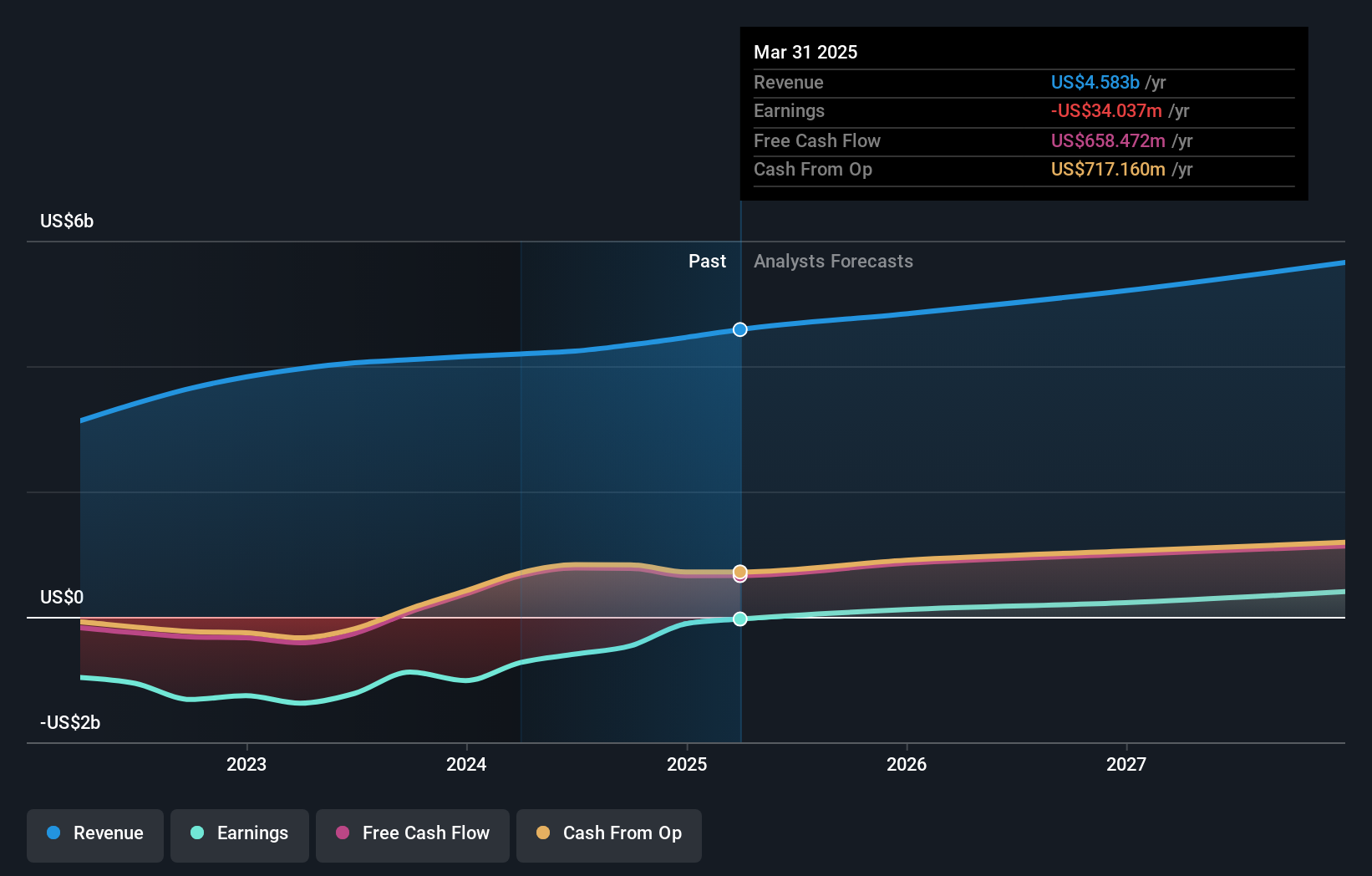
Task: Click the US$4.583b revenue value
Action: (x=1095, y=82)
